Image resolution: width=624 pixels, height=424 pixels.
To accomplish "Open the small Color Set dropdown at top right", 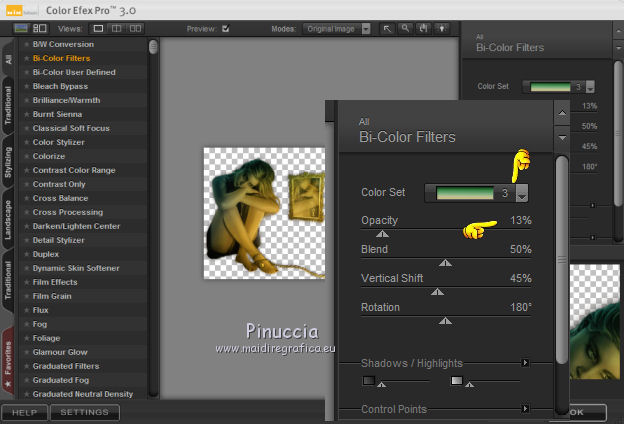I will pyautogui.click(x=590, y=86).
